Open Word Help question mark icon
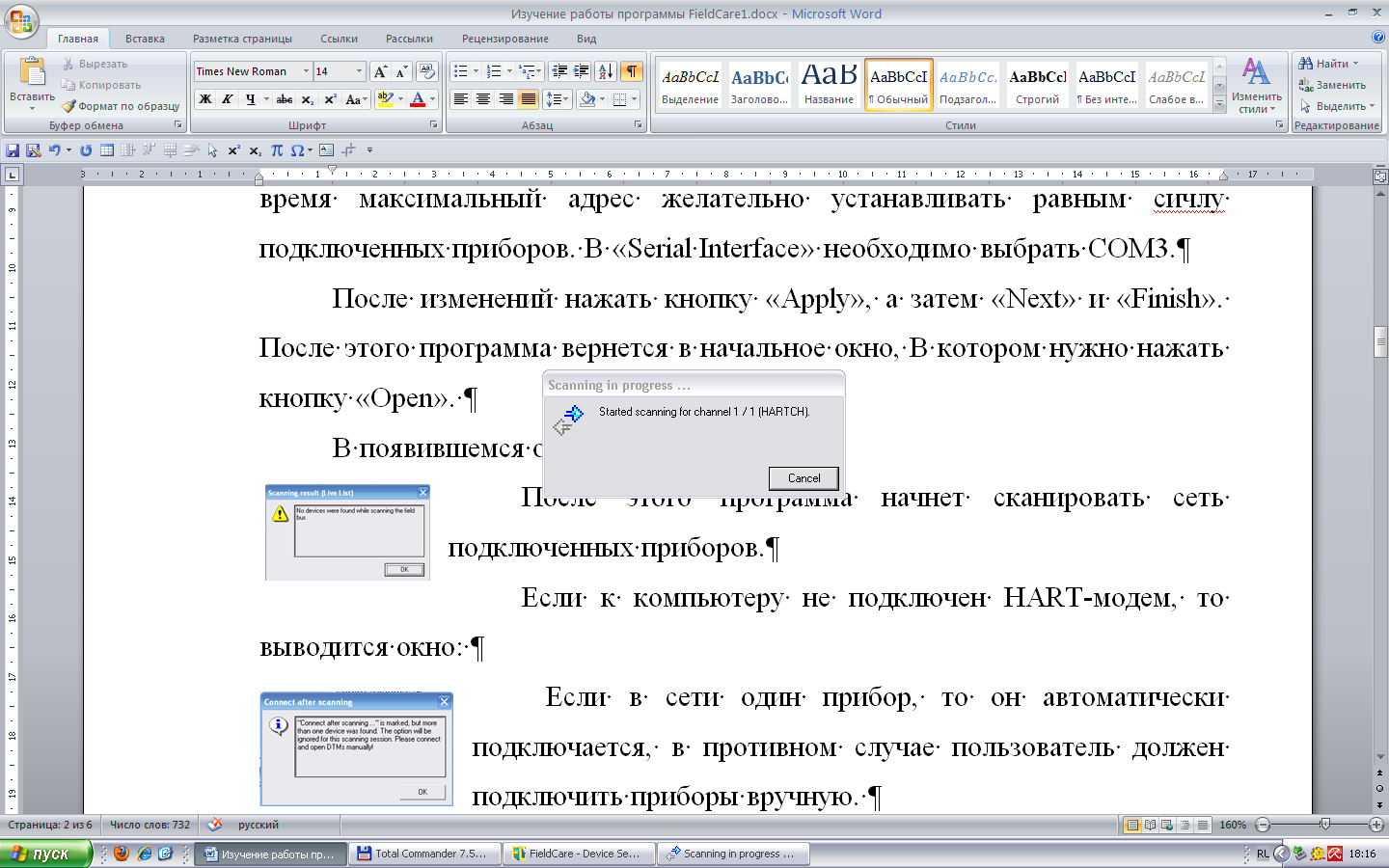Viewport: 1389px width, 868px height. click(1377, 37)
